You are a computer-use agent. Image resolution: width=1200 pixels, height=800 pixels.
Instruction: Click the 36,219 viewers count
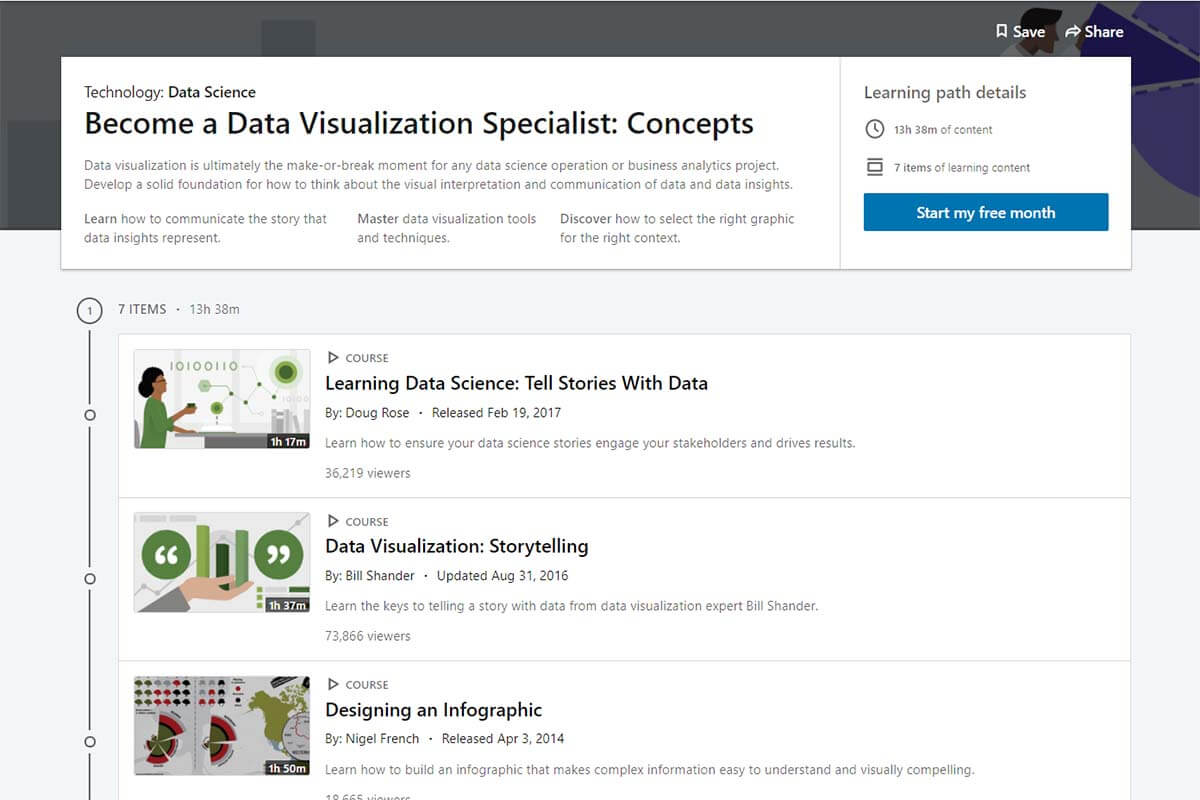368,473
